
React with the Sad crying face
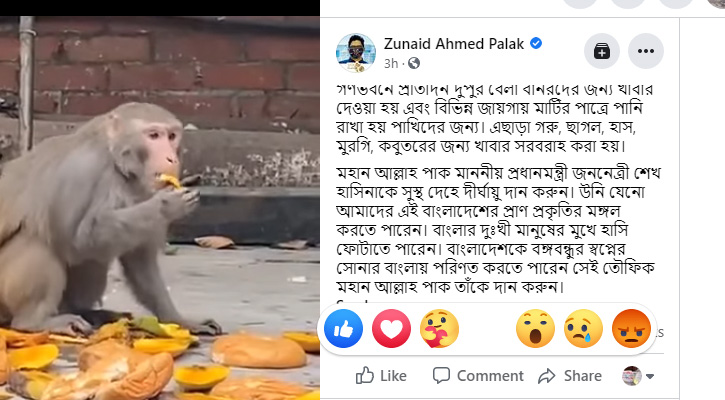(x=584, y=329)
